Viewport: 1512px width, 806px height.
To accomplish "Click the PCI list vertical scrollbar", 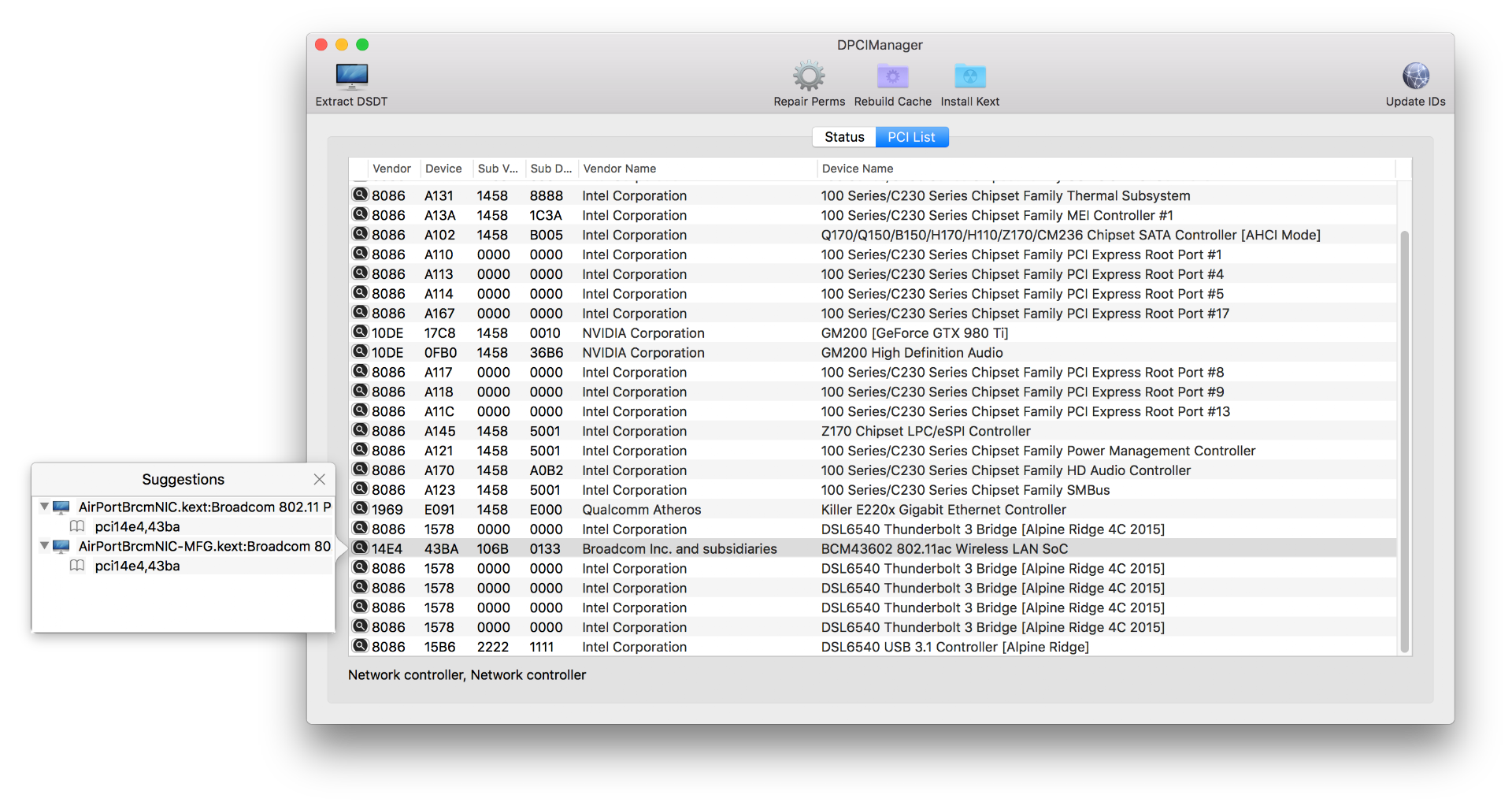I will pyautogui.click(x=1403, y=441).
